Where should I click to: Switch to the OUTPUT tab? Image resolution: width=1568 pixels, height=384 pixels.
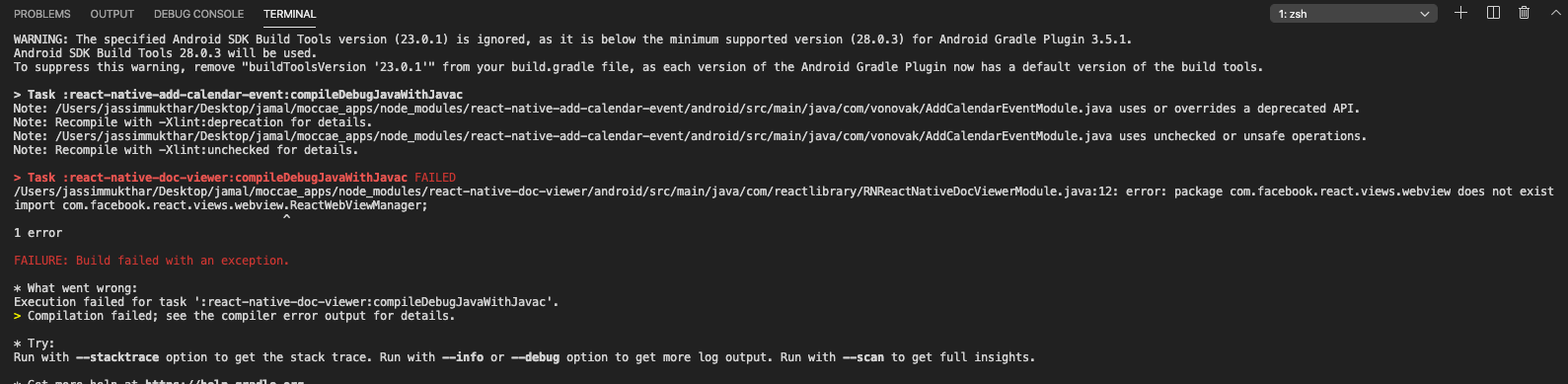click(x=112, y=14)
